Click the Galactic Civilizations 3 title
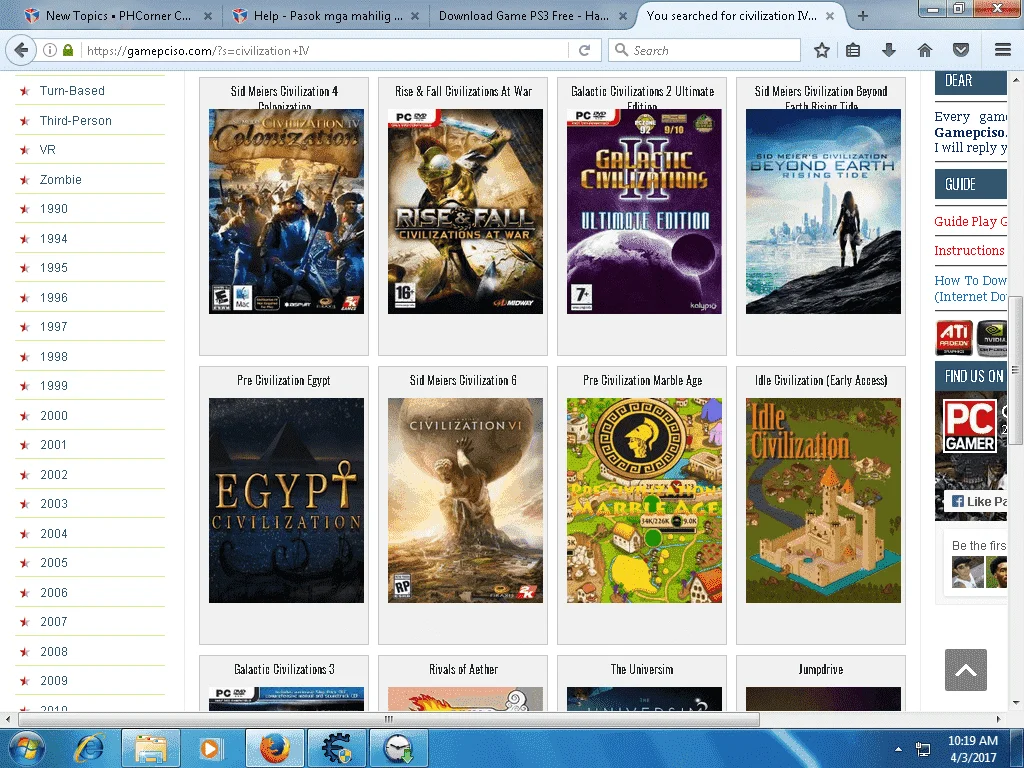 pyautogui.click(x=284, y=669)
